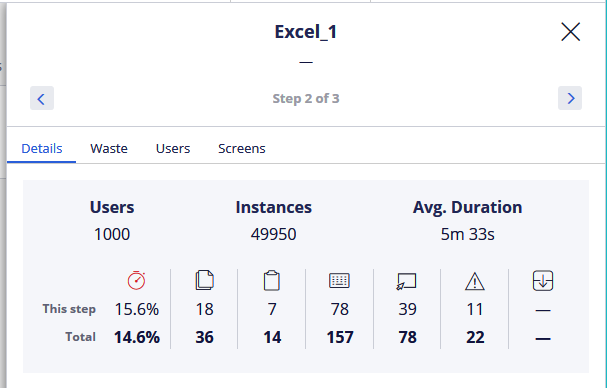Viewport: 607px width, 388px height.
Task: Click the Instances value 49950
Action: click(273, 234)
